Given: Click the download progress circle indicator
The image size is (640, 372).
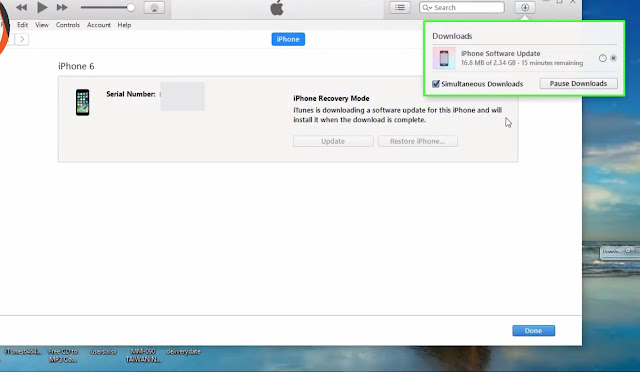Looking at the screenshot, I should (602, 58).
